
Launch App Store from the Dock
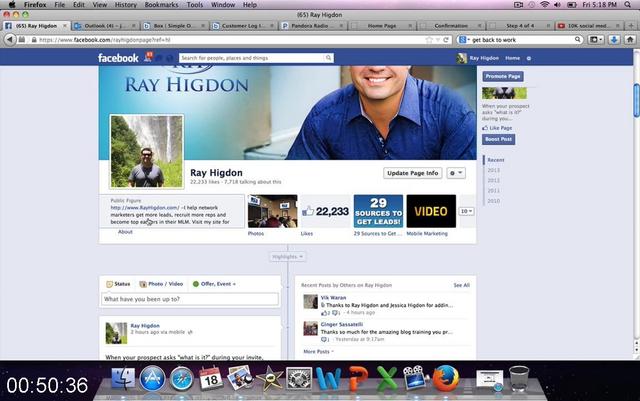(152, 378)
